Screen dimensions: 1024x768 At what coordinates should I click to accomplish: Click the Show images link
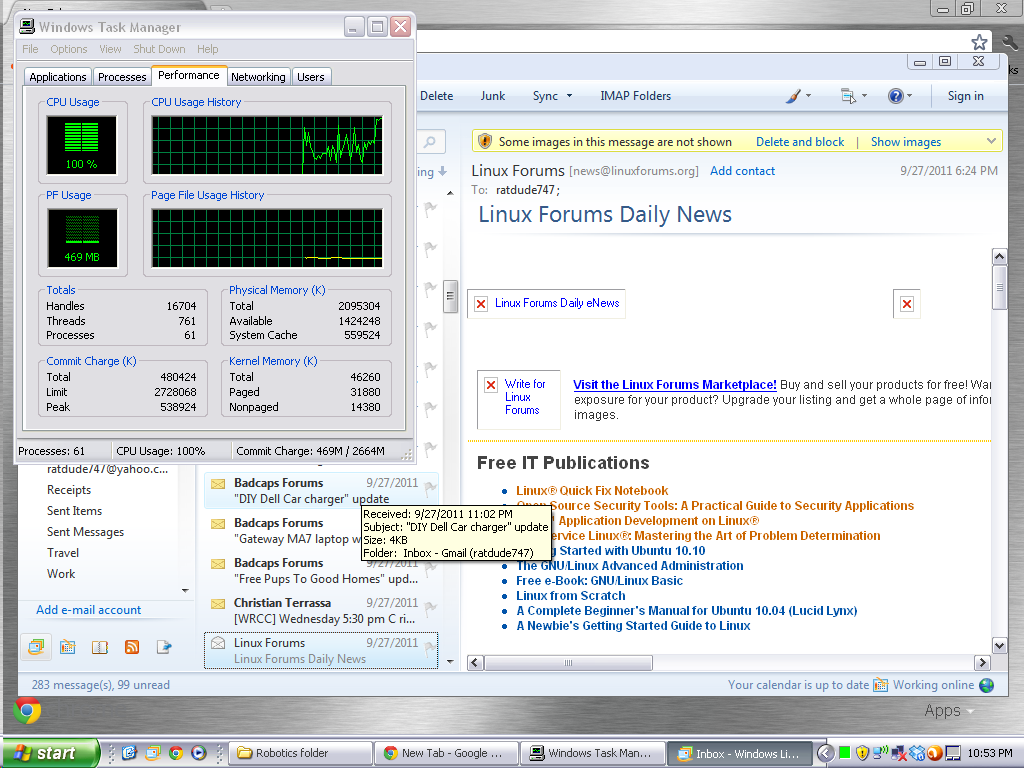tap(905, 142)
